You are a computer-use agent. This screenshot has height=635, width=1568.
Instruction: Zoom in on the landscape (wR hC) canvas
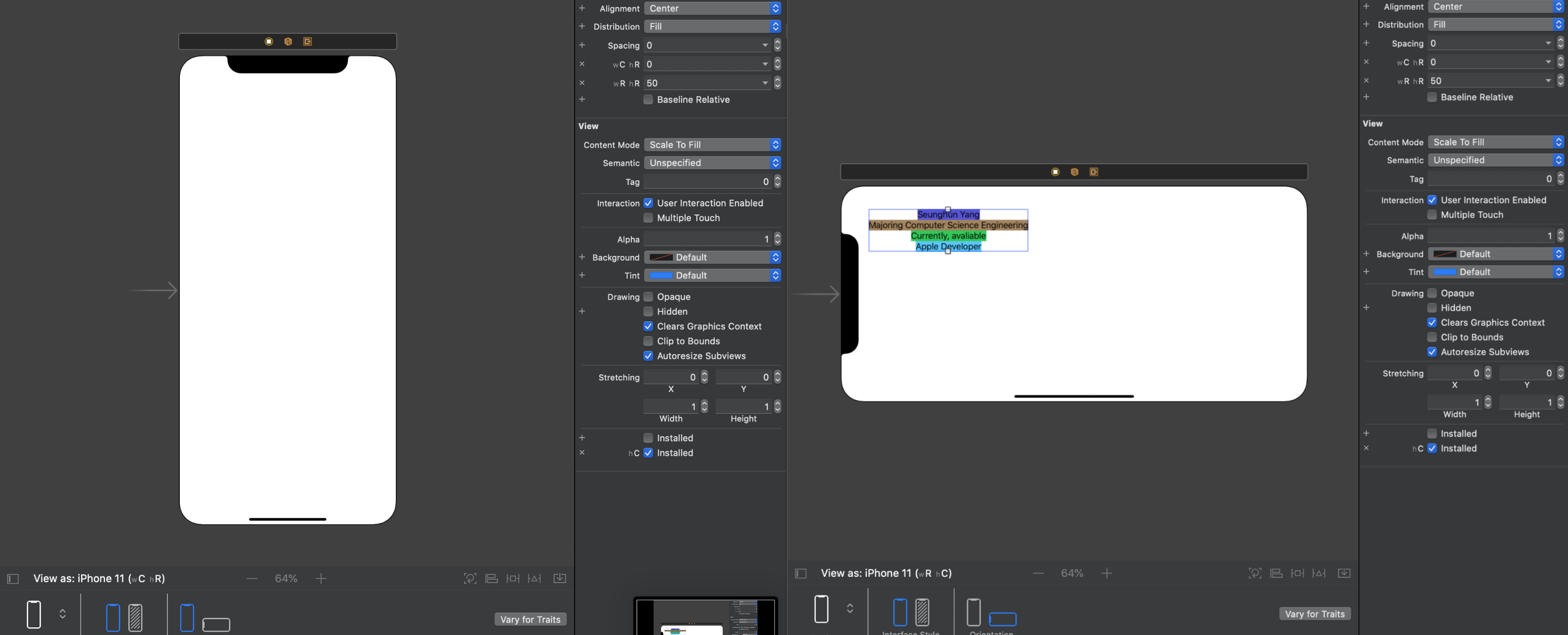[x=1106, y=573]
